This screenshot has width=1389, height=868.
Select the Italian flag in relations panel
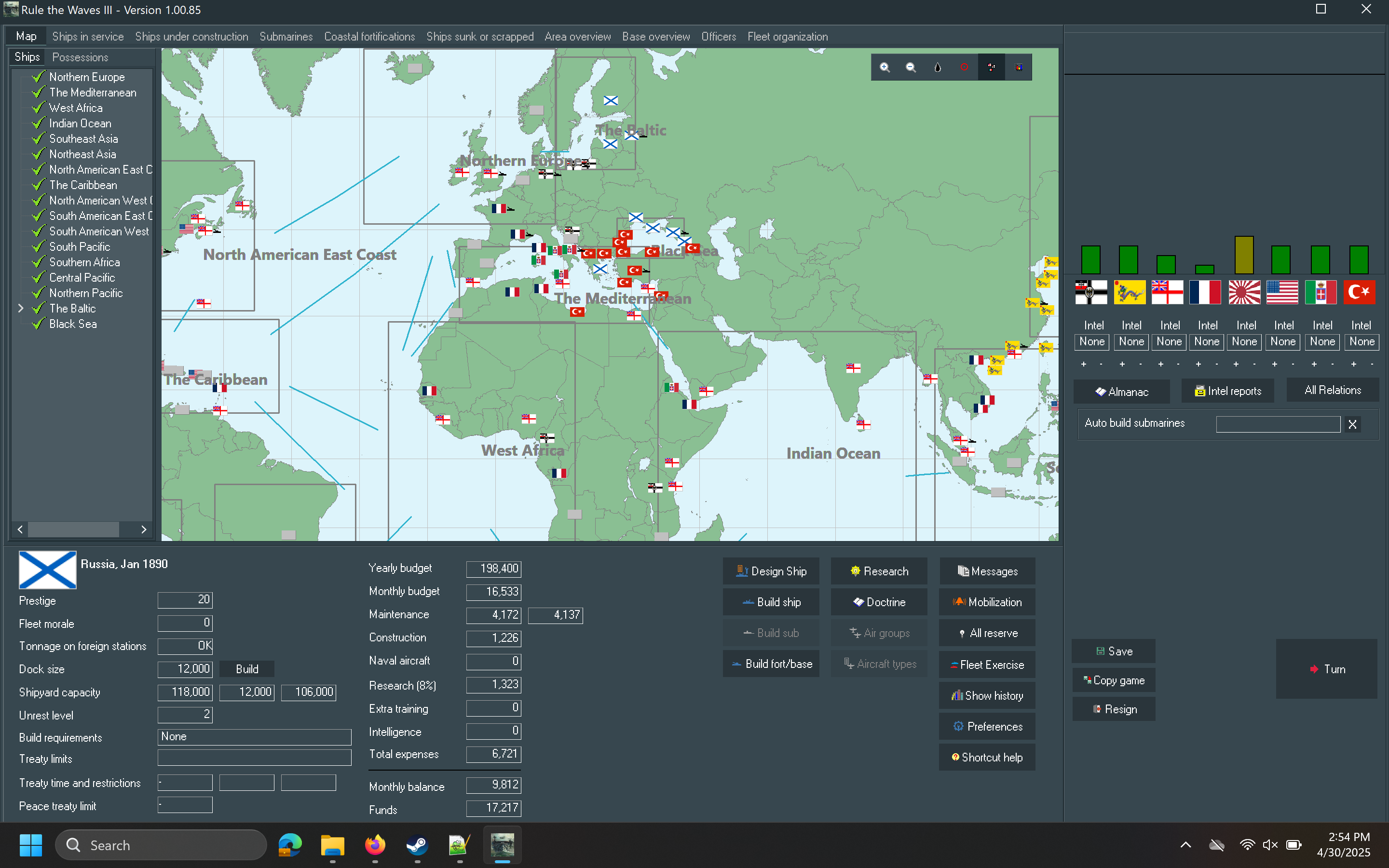pos(1321,292)
